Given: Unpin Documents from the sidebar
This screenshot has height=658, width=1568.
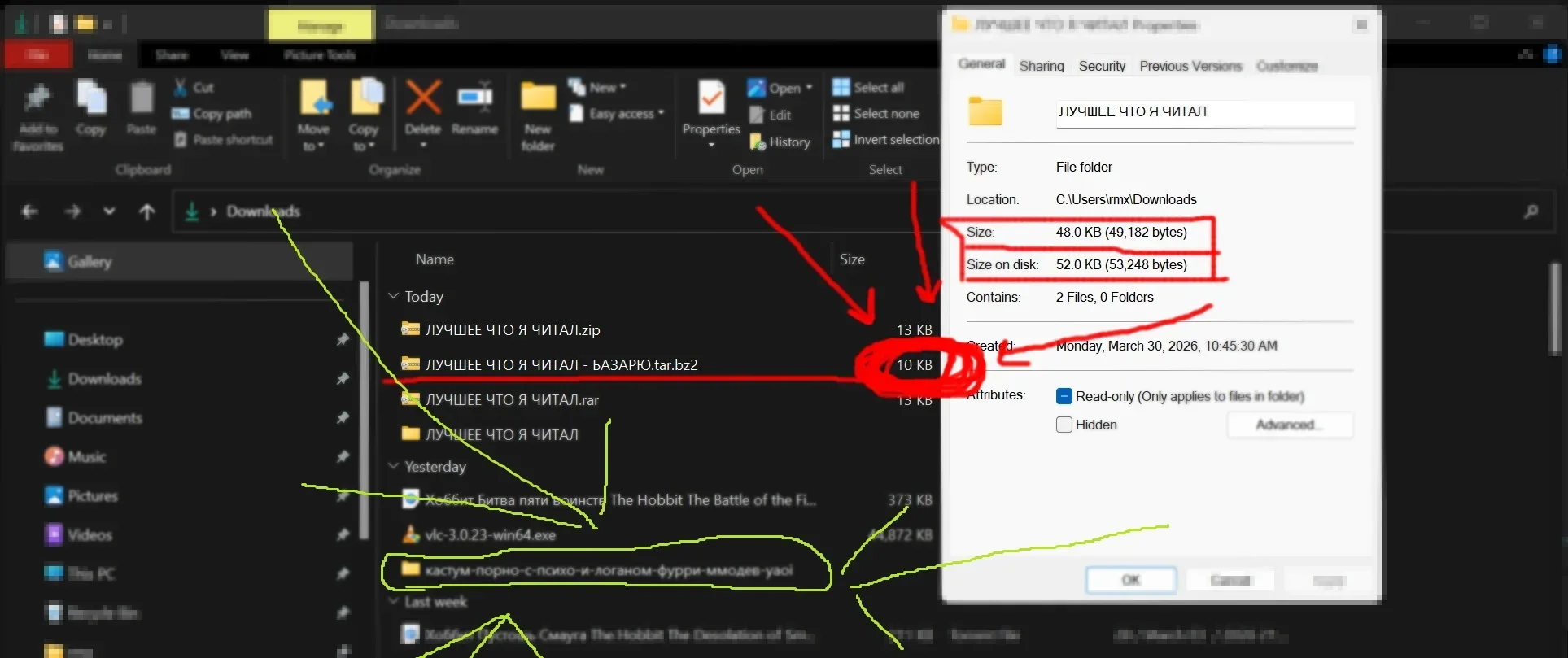Looking at the screenshot, I should point(343,418).
